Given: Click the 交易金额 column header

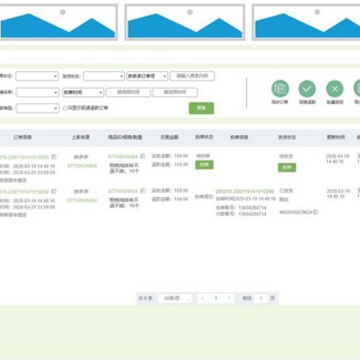Looking at the screenshot, I should [x=170, y=137].
